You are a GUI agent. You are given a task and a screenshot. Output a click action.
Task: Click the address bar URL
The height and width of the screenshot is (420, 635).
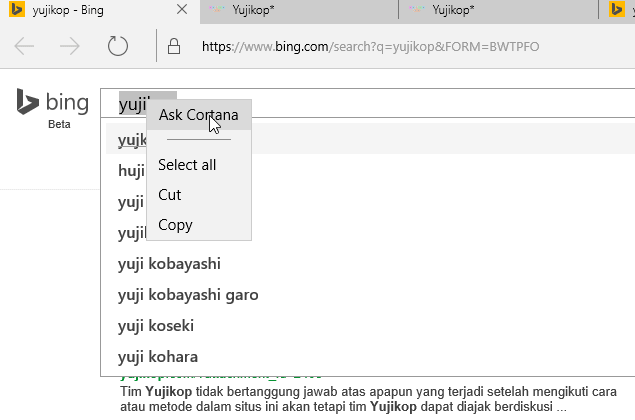370,47
